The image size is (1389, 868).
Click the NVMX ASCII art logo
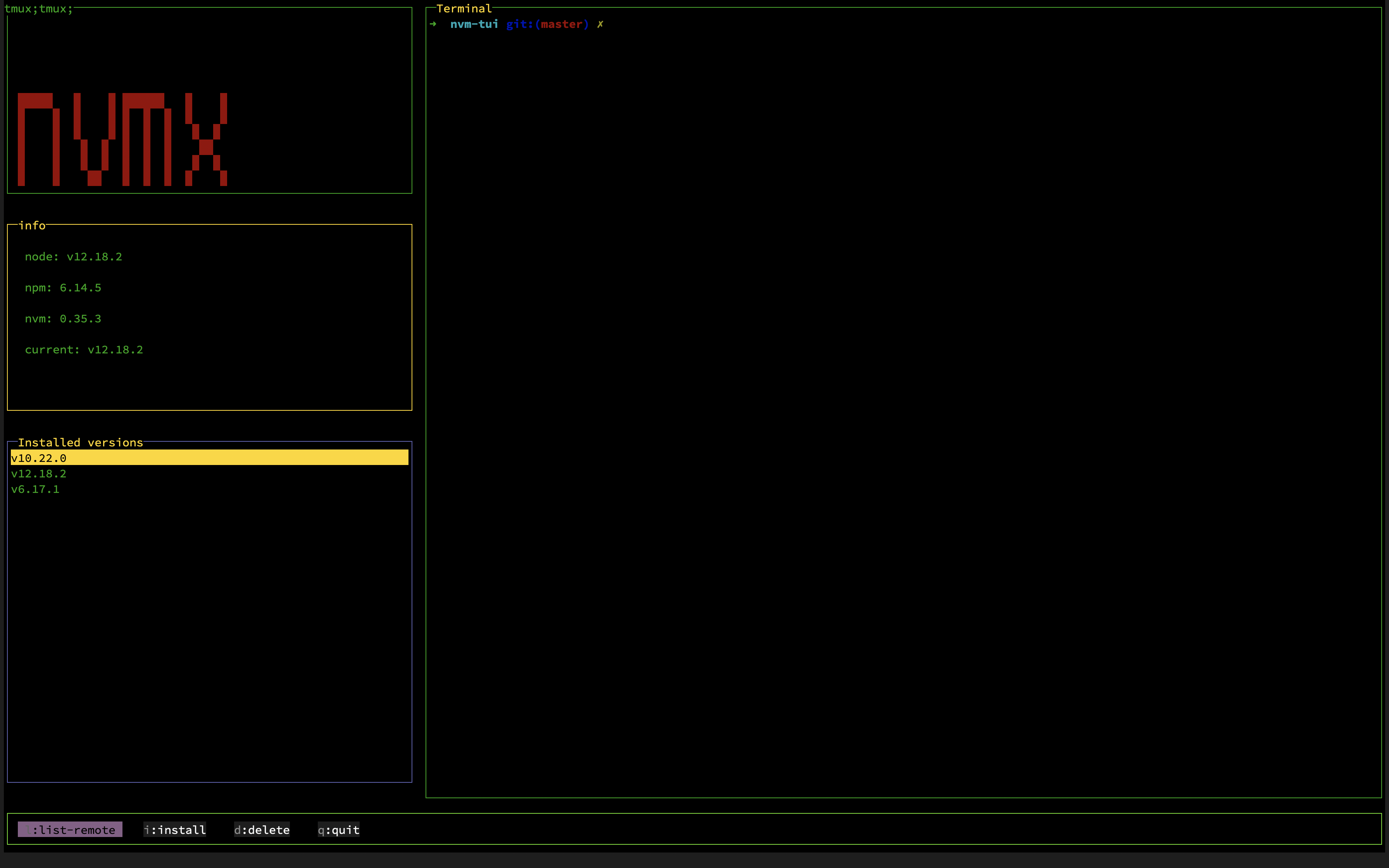click(x=122, y=139)
